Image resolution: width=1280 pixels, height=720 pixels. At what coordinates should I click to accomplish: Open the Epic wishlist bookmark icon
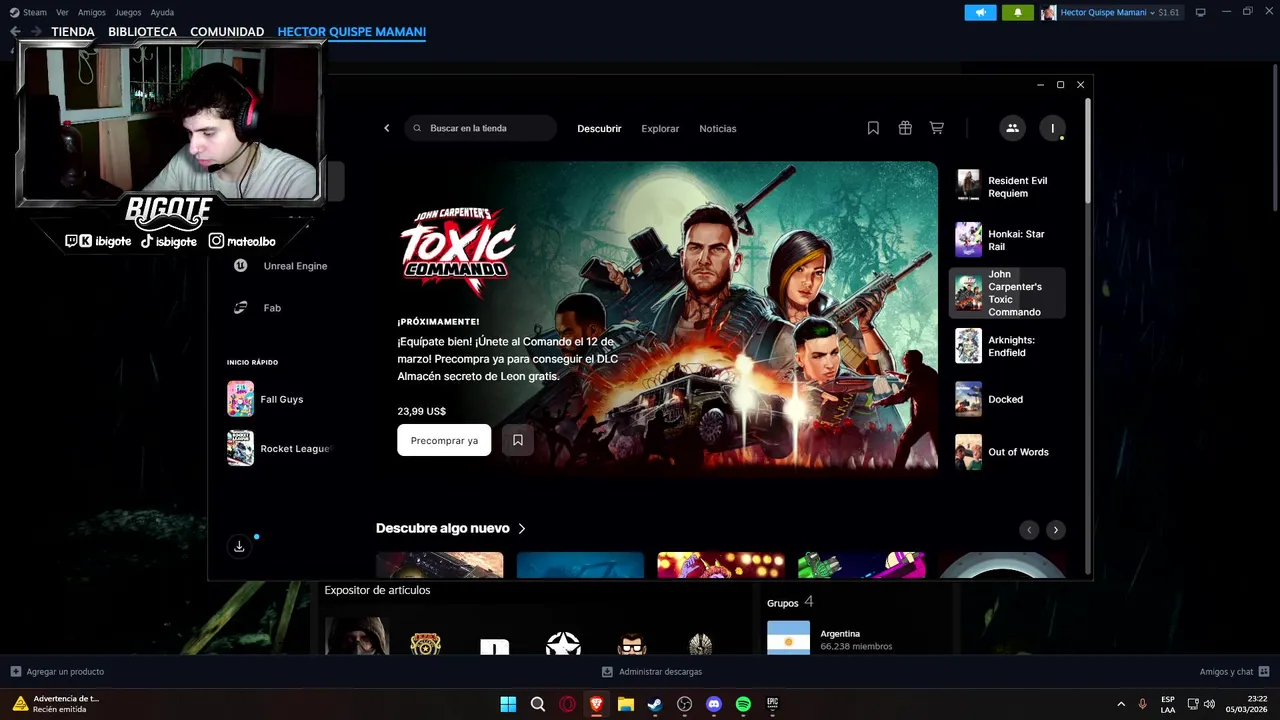[x=873, y=128]
